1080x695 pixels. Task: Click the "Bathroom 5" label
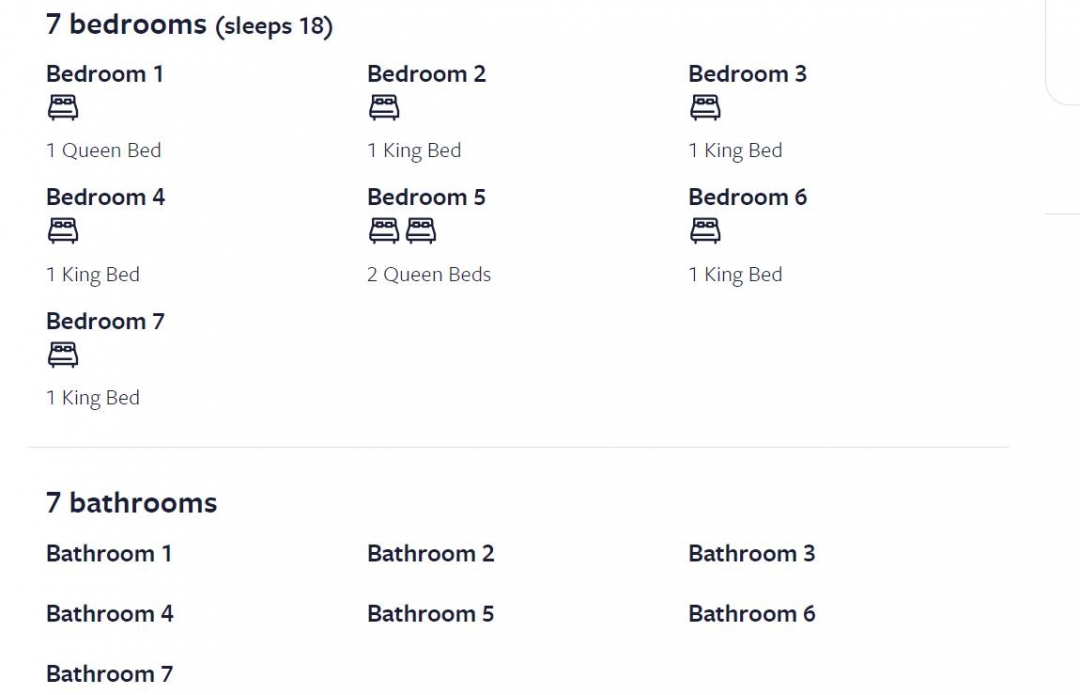click(x=430, y=613)
